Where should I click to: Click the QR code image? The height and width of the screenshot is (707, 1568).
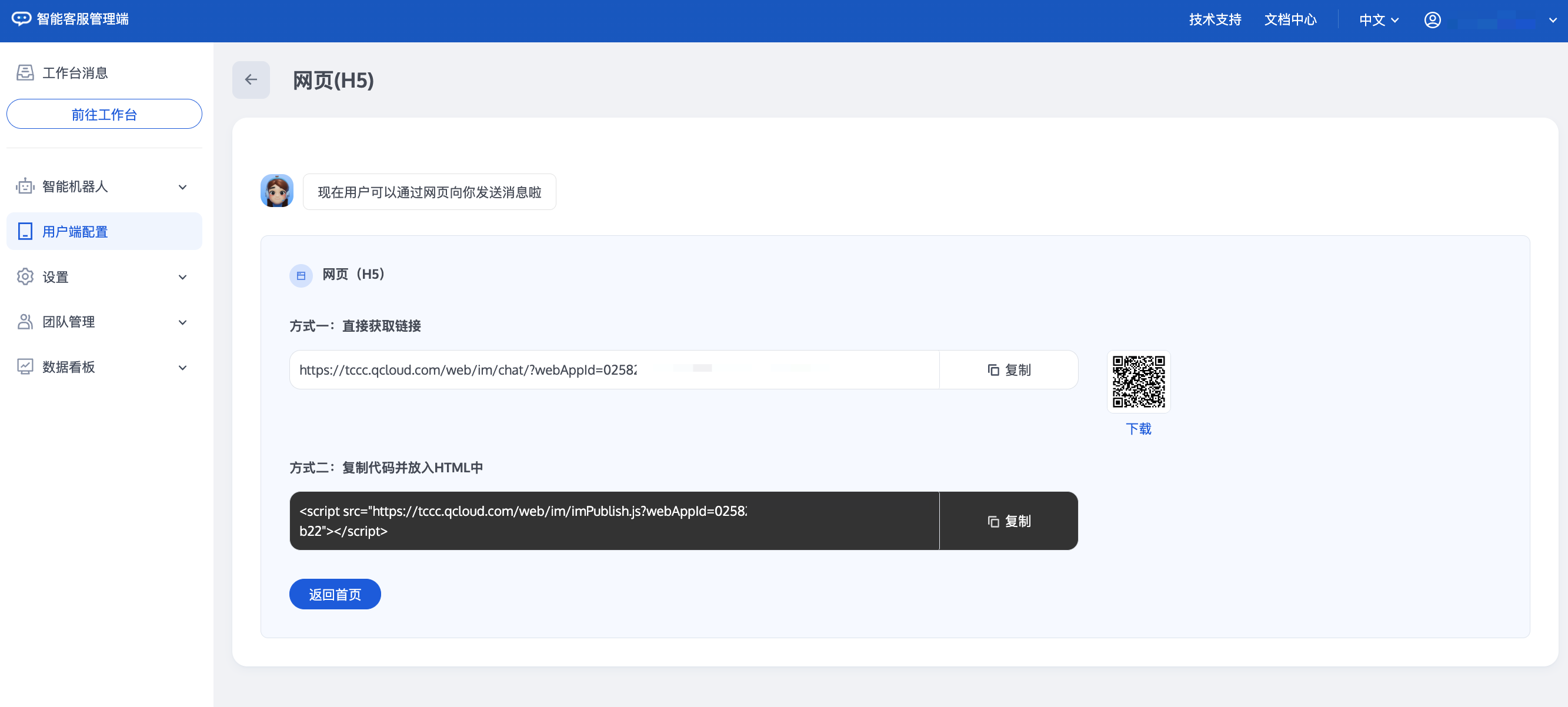1138,382
